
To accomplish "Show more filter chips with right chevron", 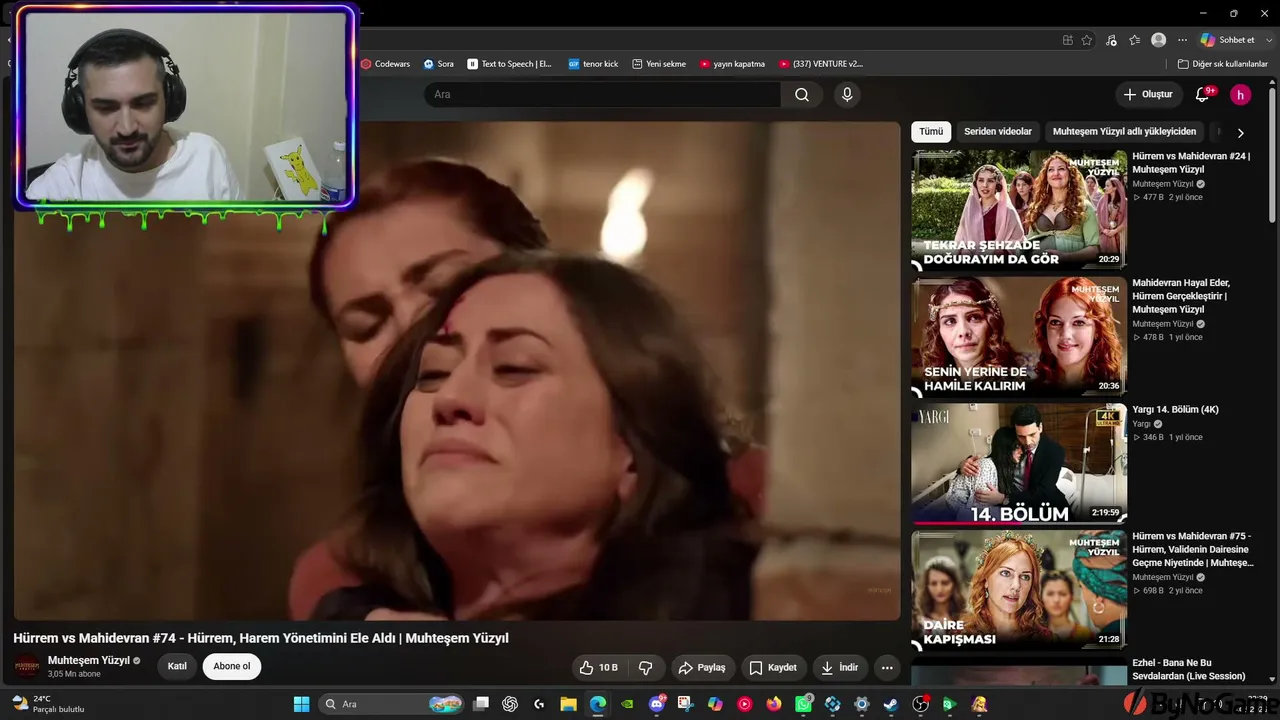I will coord(1241,132).
